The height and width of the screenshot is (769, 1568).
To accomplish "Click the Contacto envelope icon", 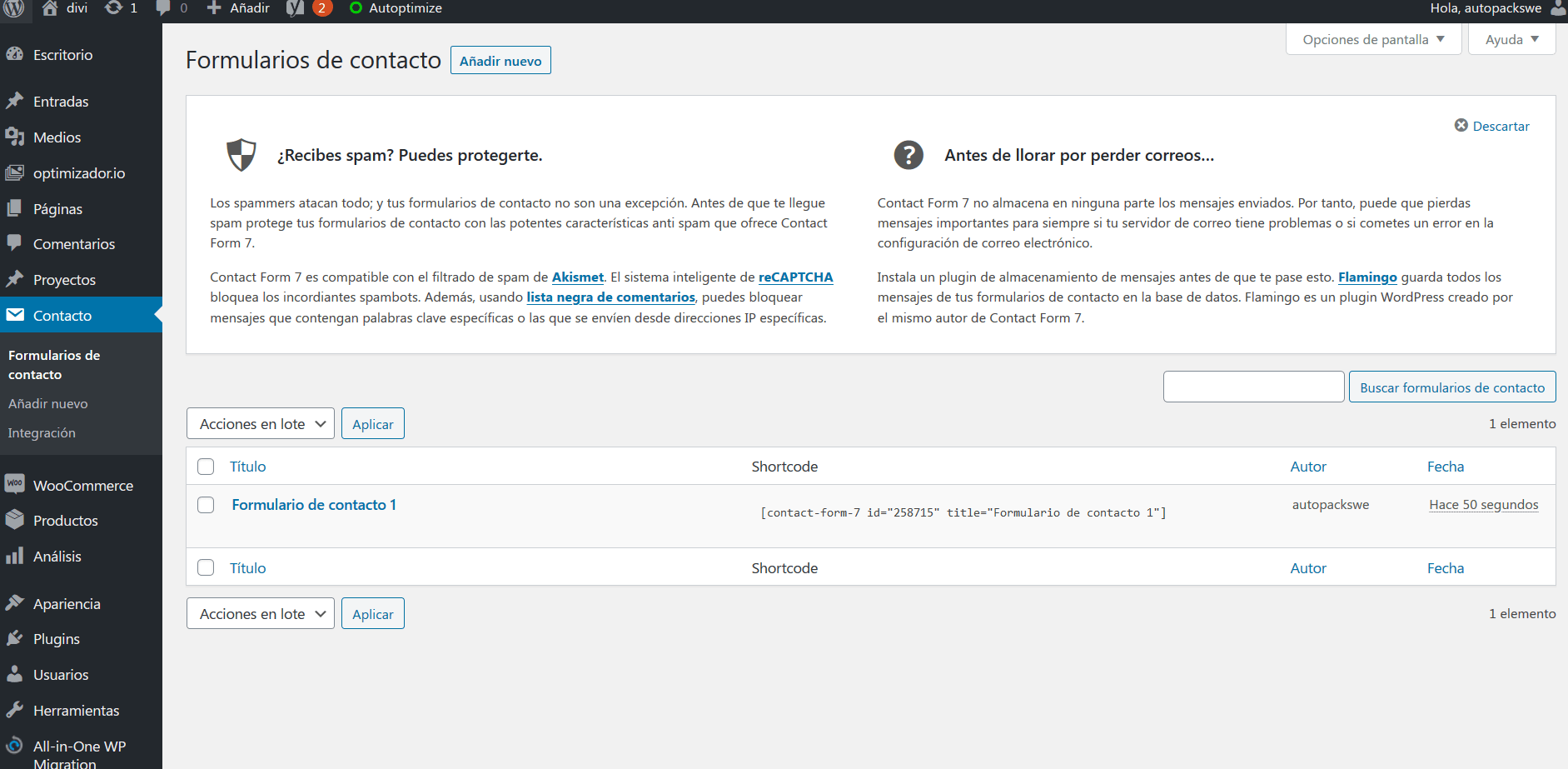I will [15, 315].
